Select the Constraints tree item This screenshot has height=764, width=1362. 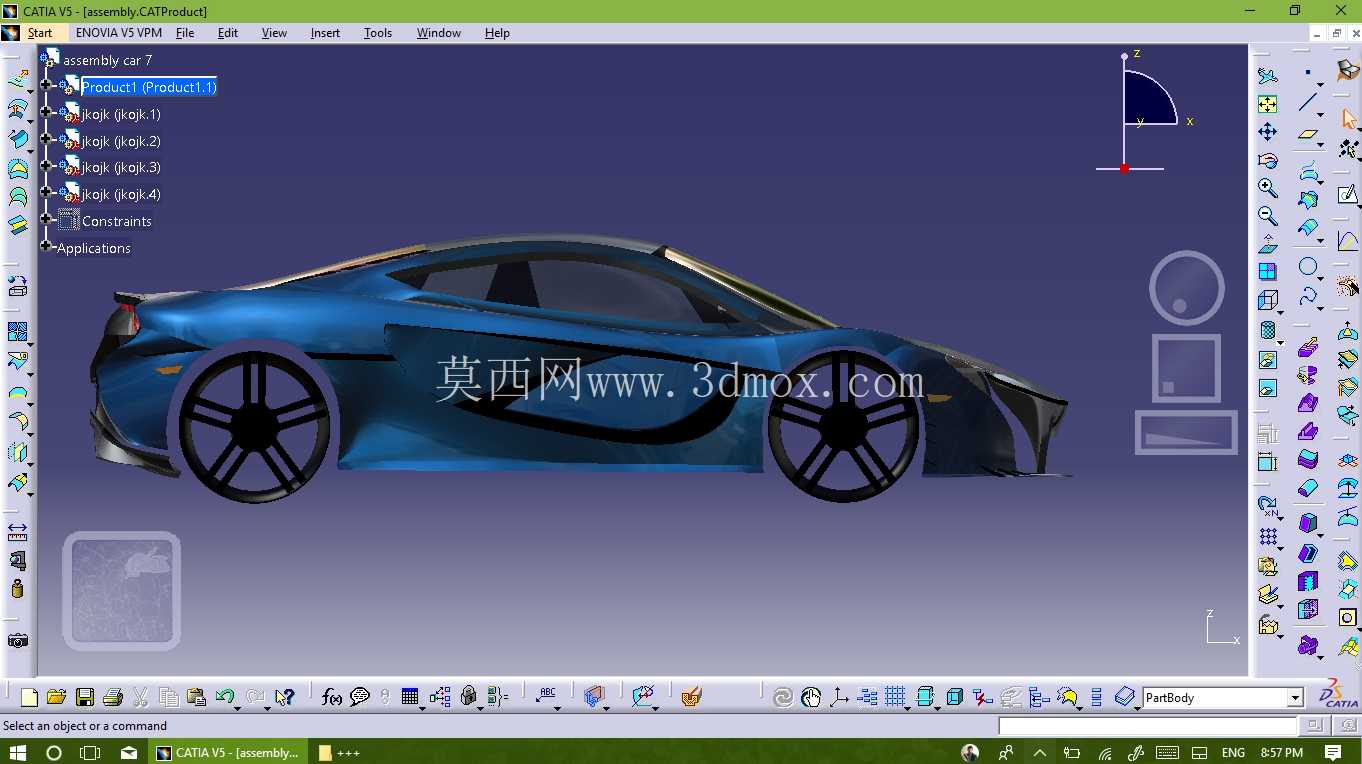point(117,221)
